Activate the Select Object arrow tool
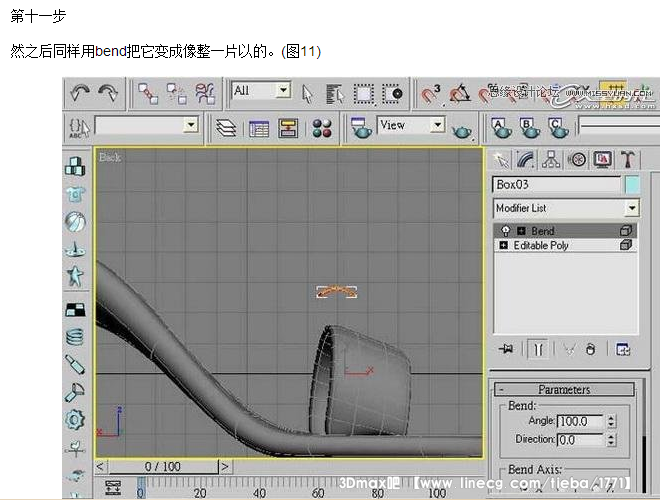 click(x=307, y=93)
